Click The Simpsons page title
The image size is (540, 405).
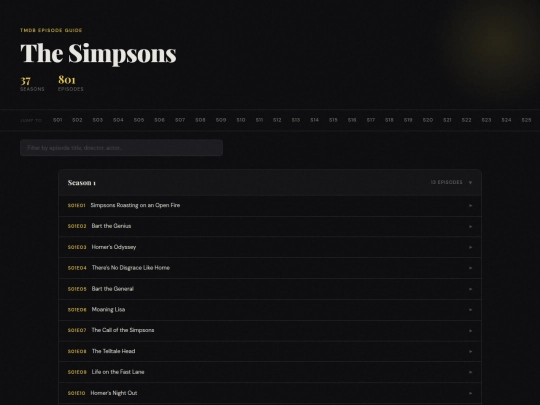tap(98, 53)
